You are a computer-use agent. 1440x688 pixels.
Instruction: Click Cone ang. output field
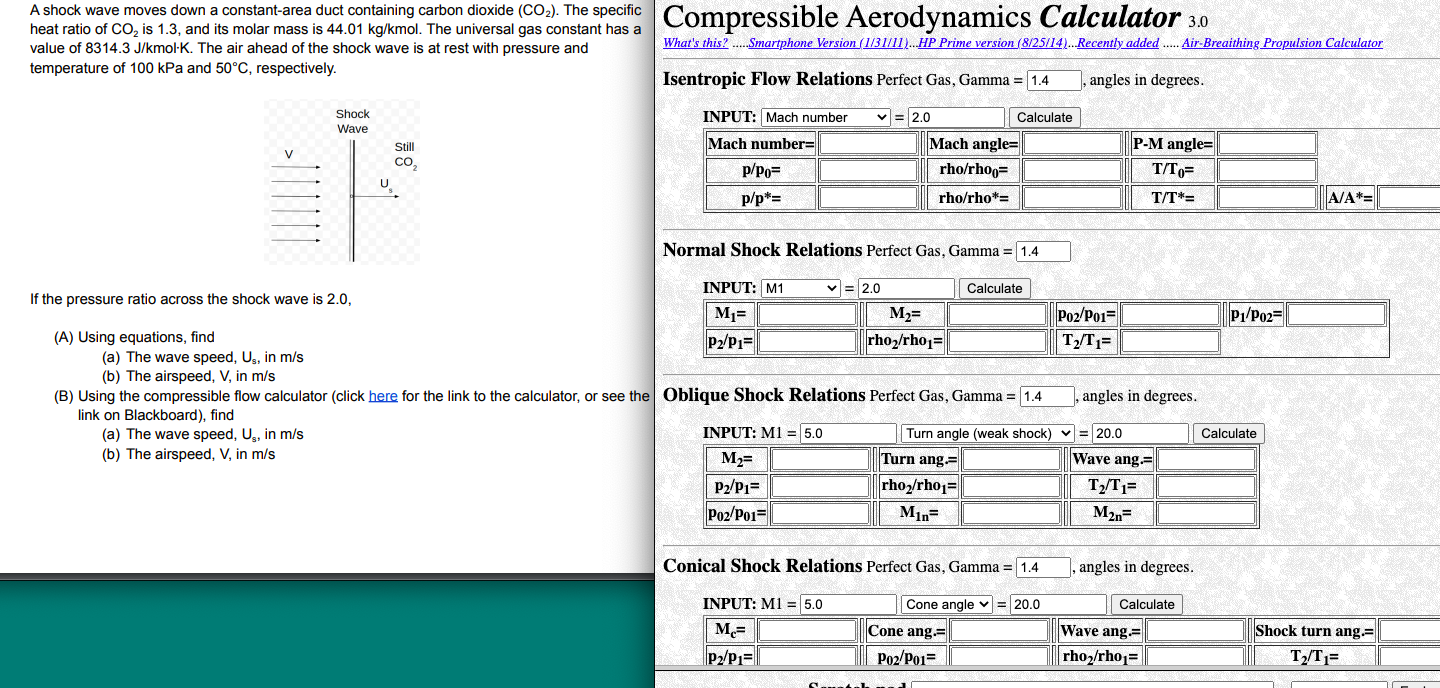tap(998, 631)
